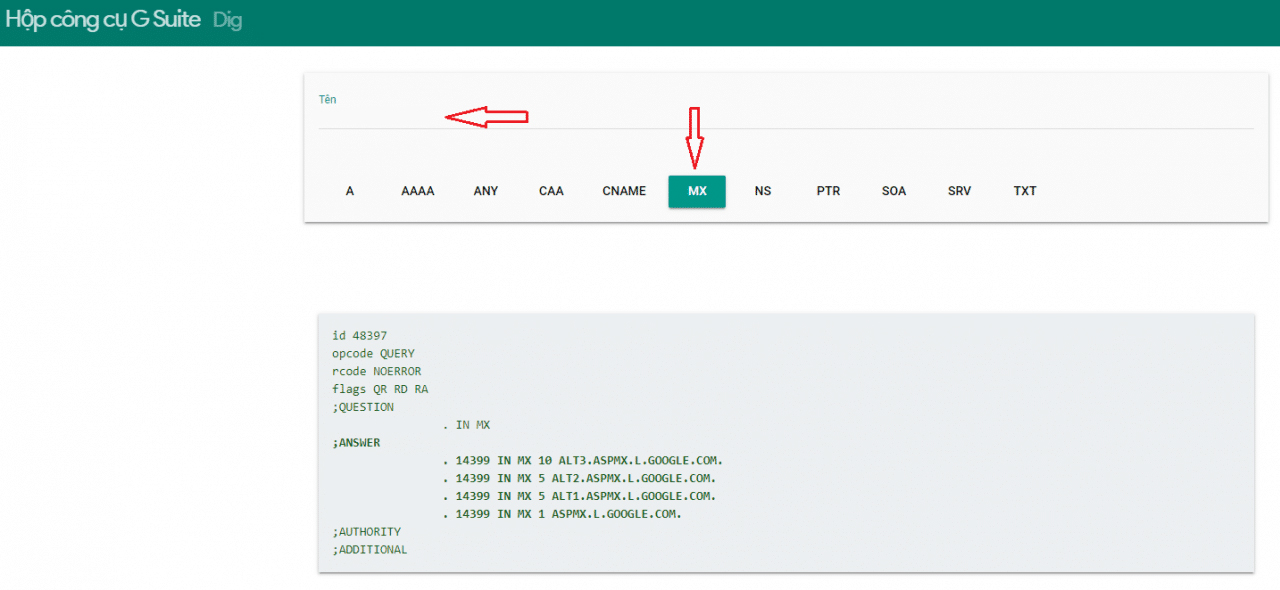
Task: Click the Dig tool title in header
Action: (x=227, y=20)
